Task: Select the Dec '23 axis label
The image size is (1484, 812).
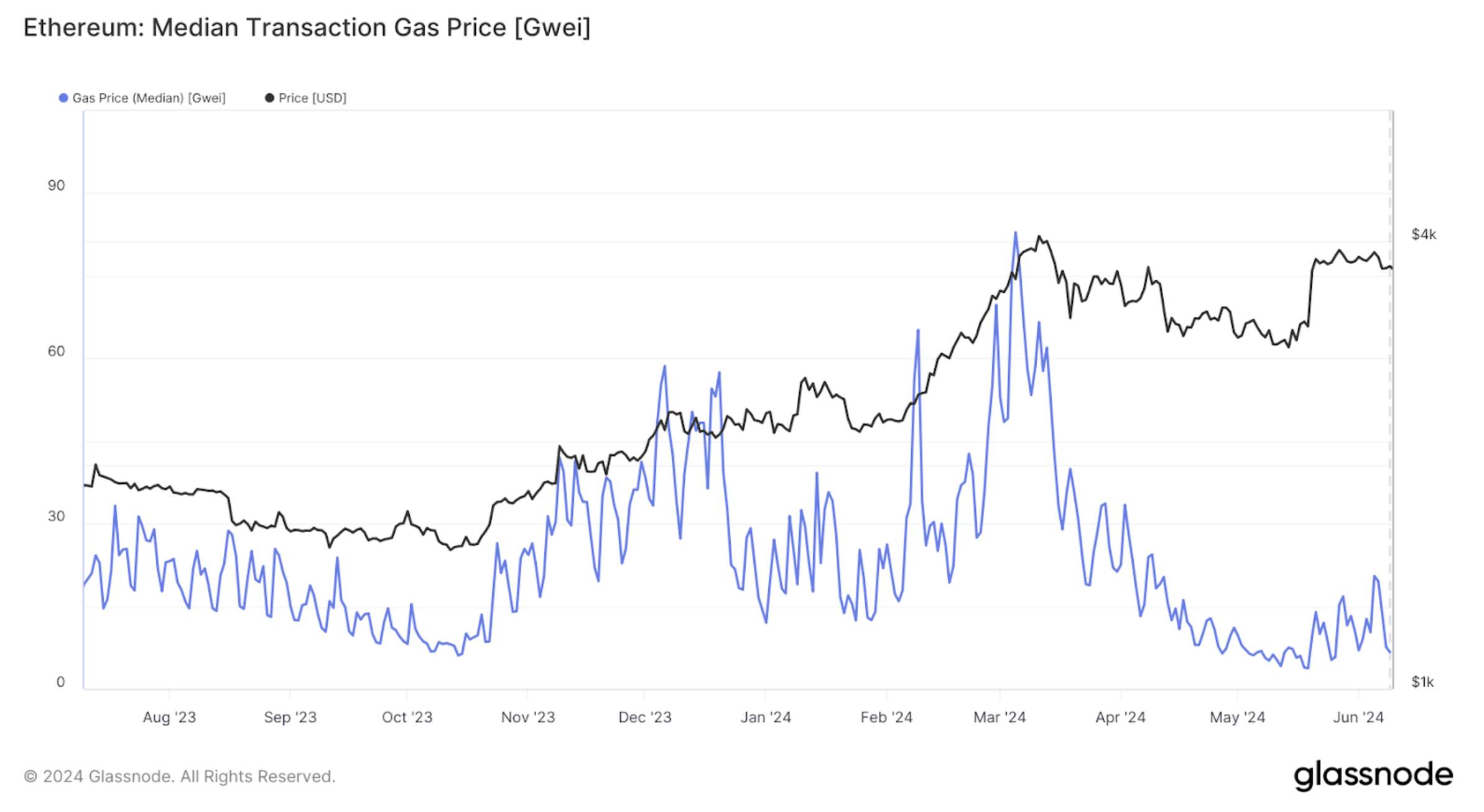Action: tap(644, 717)
